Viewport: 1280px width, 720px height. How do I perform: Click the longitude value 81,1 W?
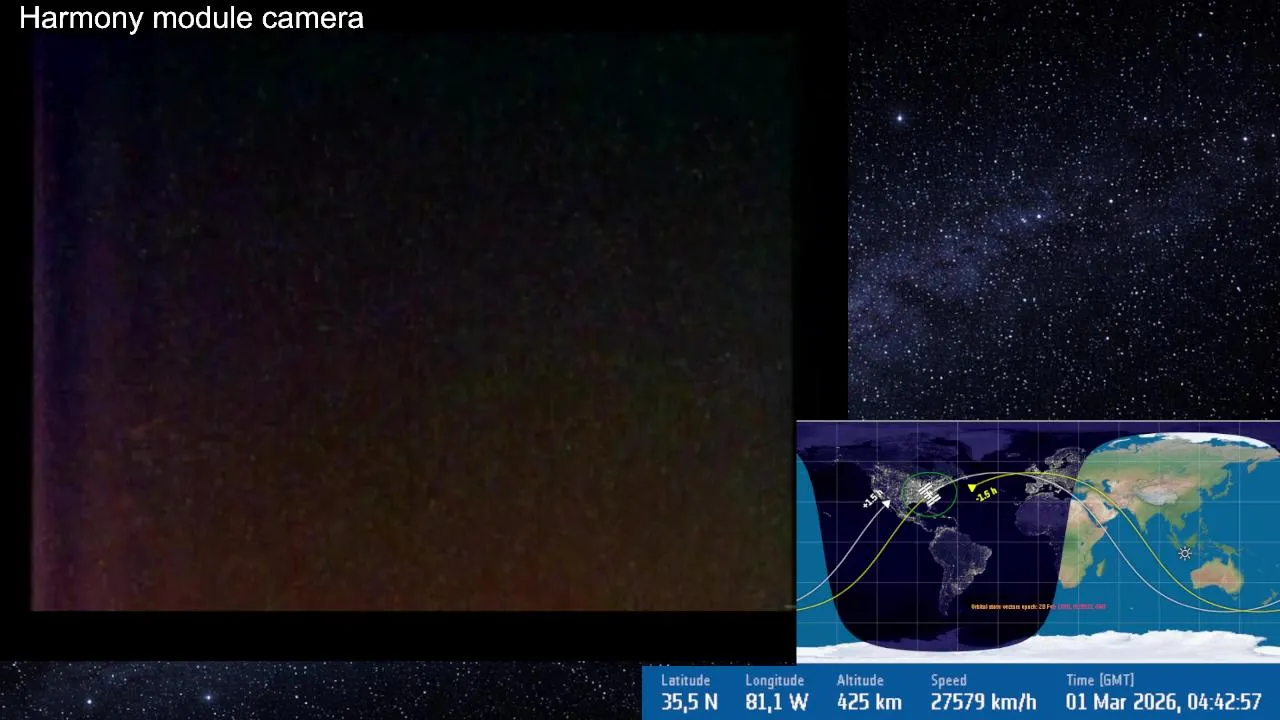776,702
